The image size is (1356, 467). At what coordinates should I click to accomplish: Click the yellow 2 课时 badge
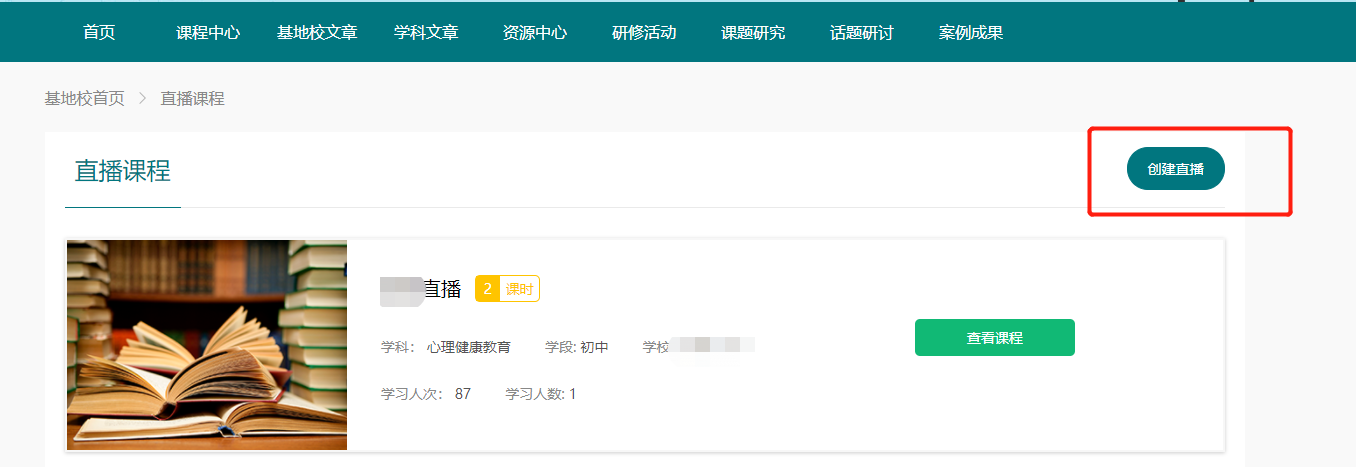point(507,289)
